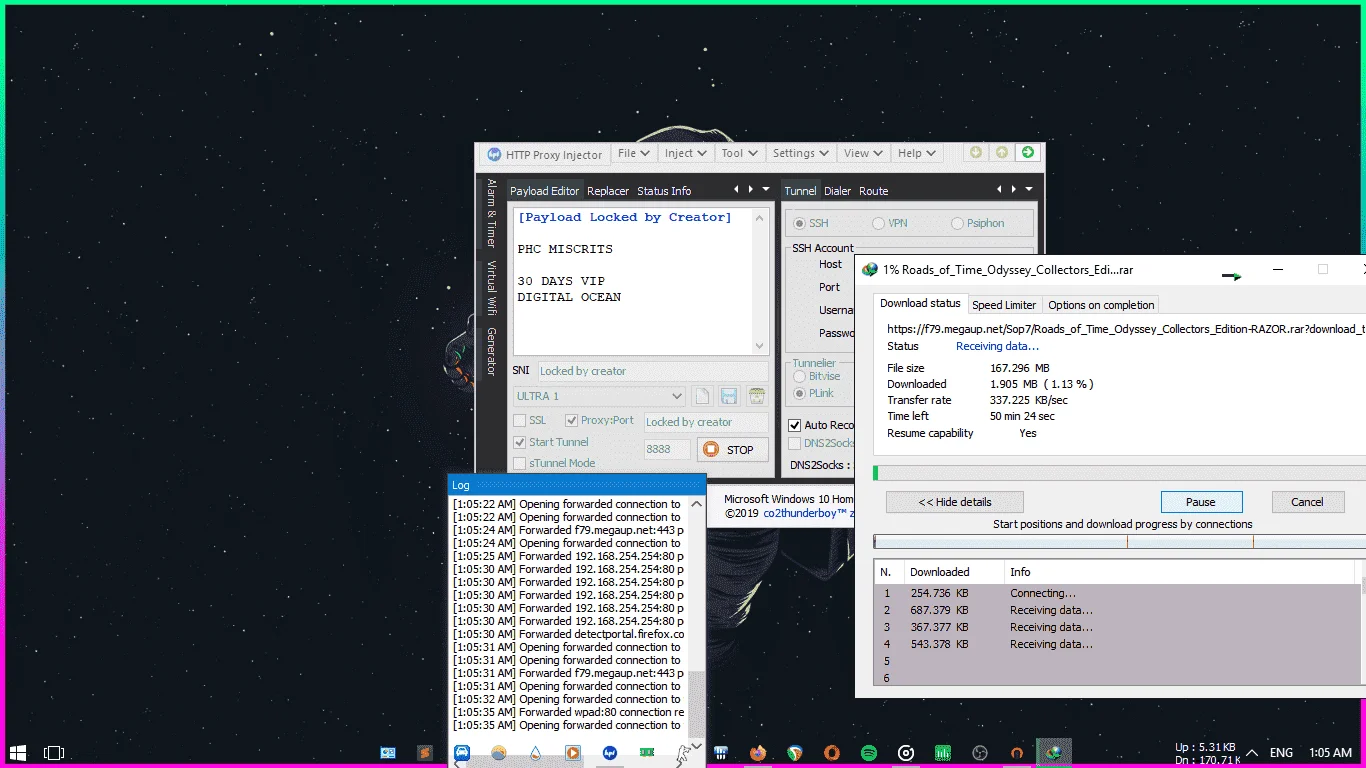Select the SSH radio button
1366x768 pixels.
[x=799, y=223]
